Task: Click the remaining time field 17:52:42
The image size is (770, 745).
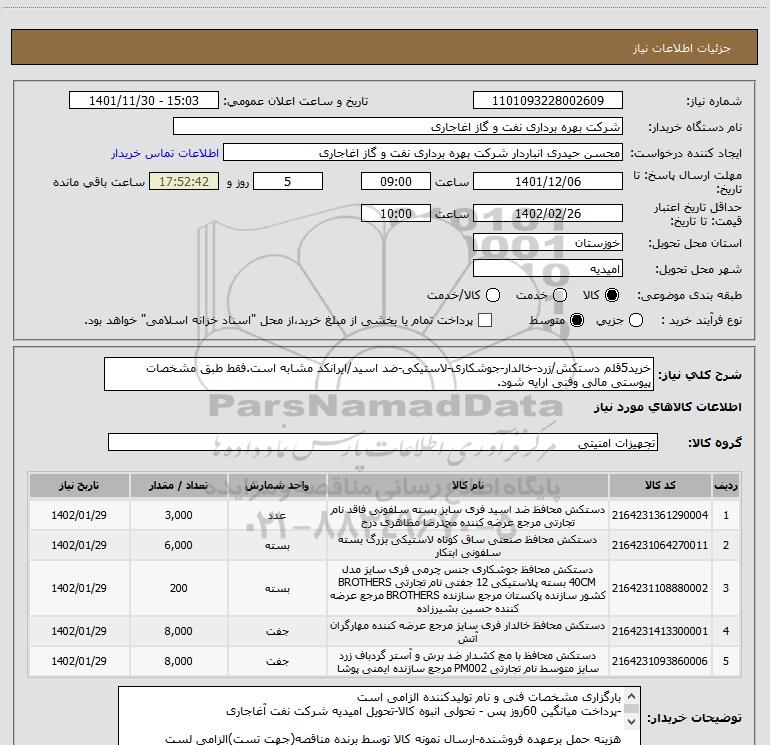Action: pos(184,182)
